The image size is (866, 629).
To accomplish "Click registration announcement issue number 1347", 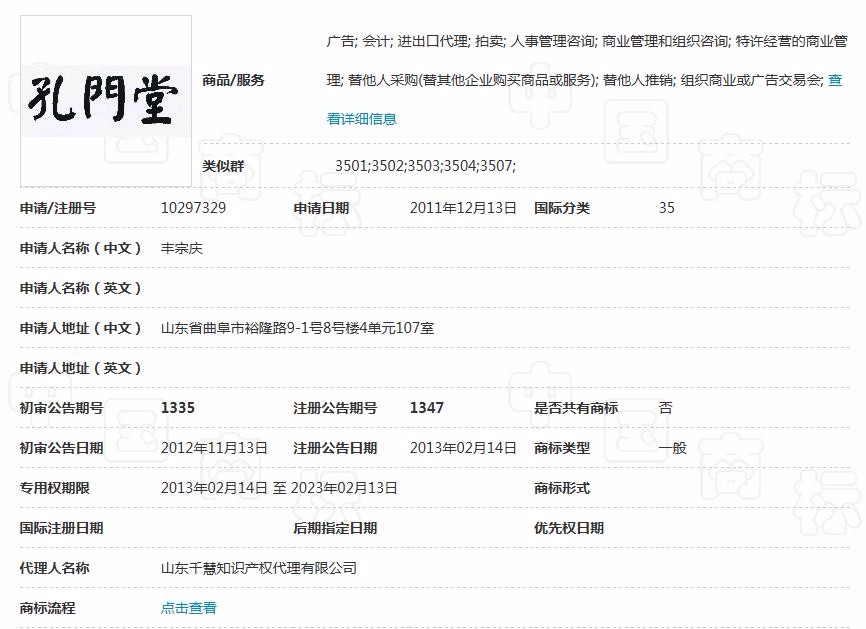I will pyautogui.click(x=427, y=408).
